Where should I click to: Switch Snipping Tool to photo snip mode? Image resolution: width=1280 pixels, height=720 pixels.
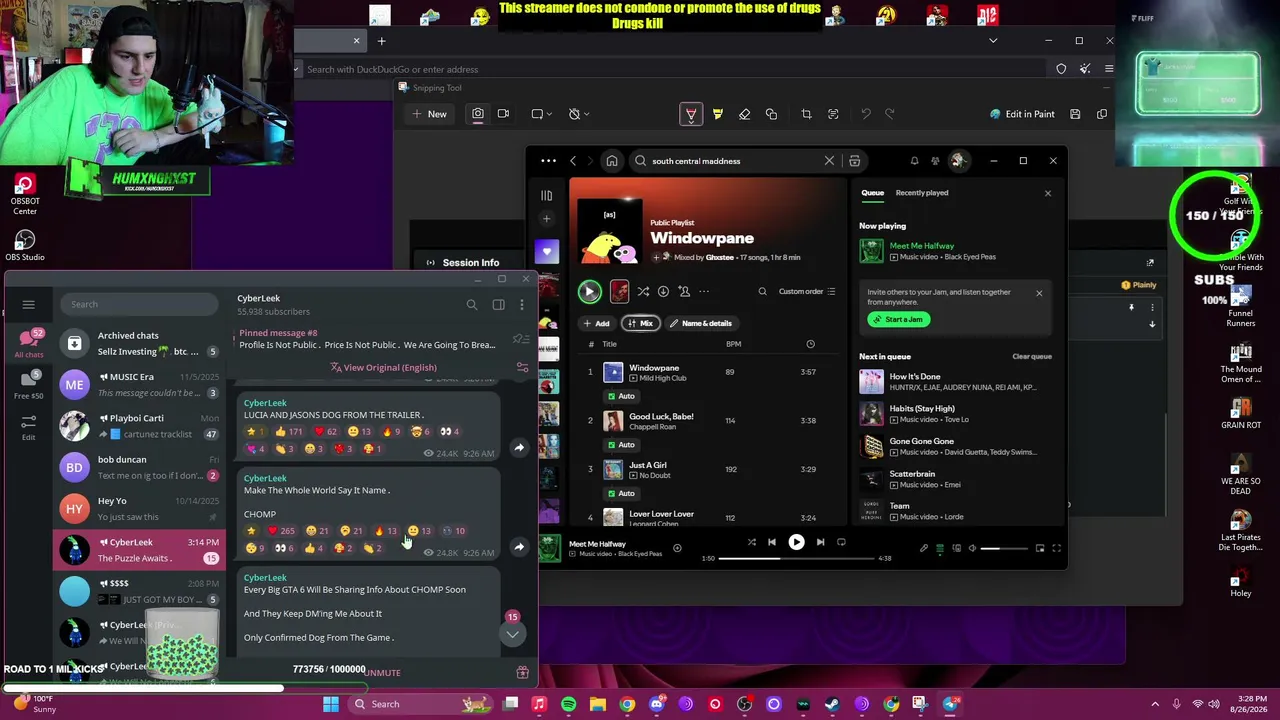(478, 114)
